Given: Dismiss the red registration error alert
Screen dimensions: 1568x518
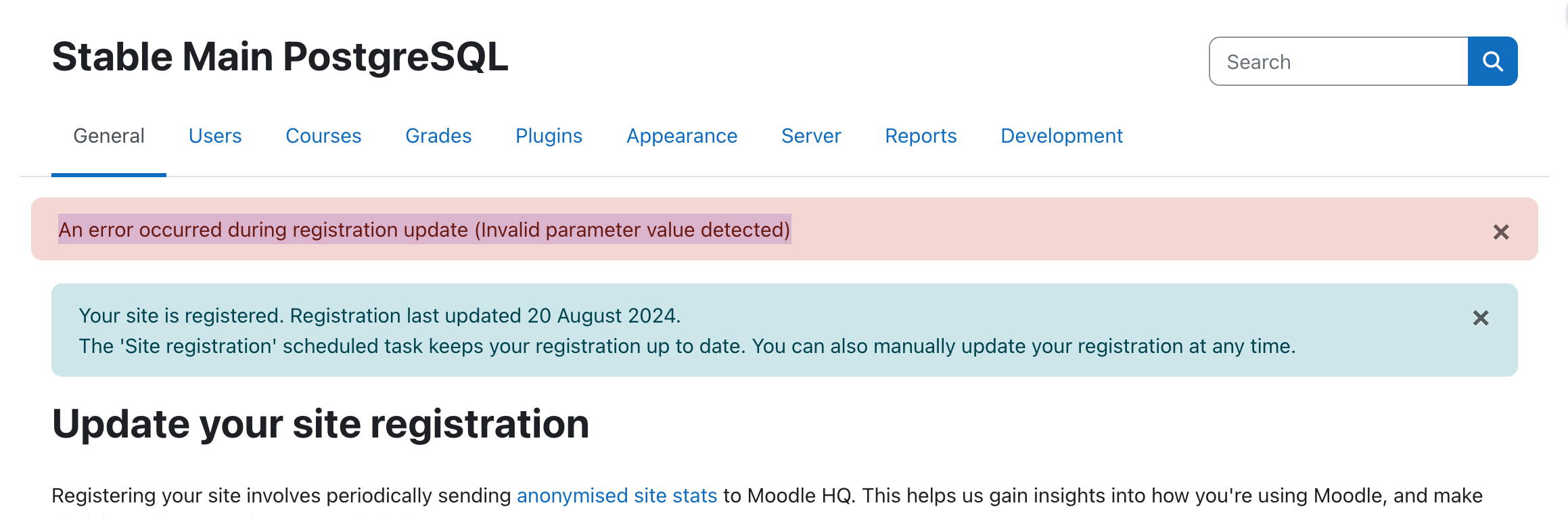Looking at the screenshot, I should [1501, 232].
